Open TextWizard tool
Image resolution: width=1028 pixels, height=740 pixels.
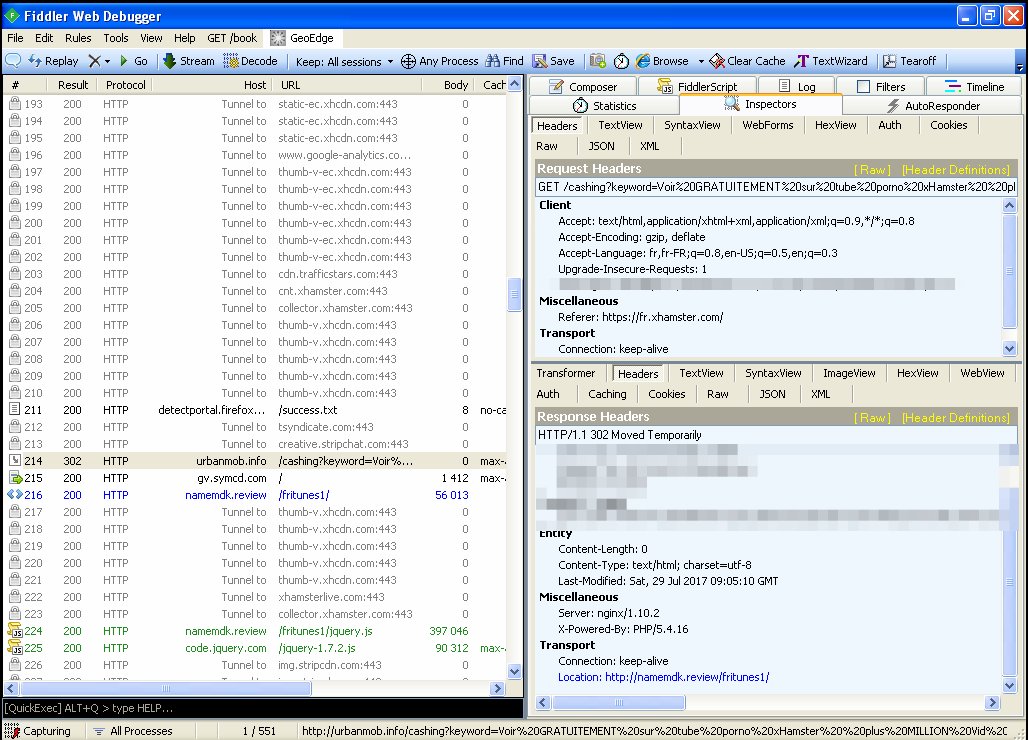(831, 61)
